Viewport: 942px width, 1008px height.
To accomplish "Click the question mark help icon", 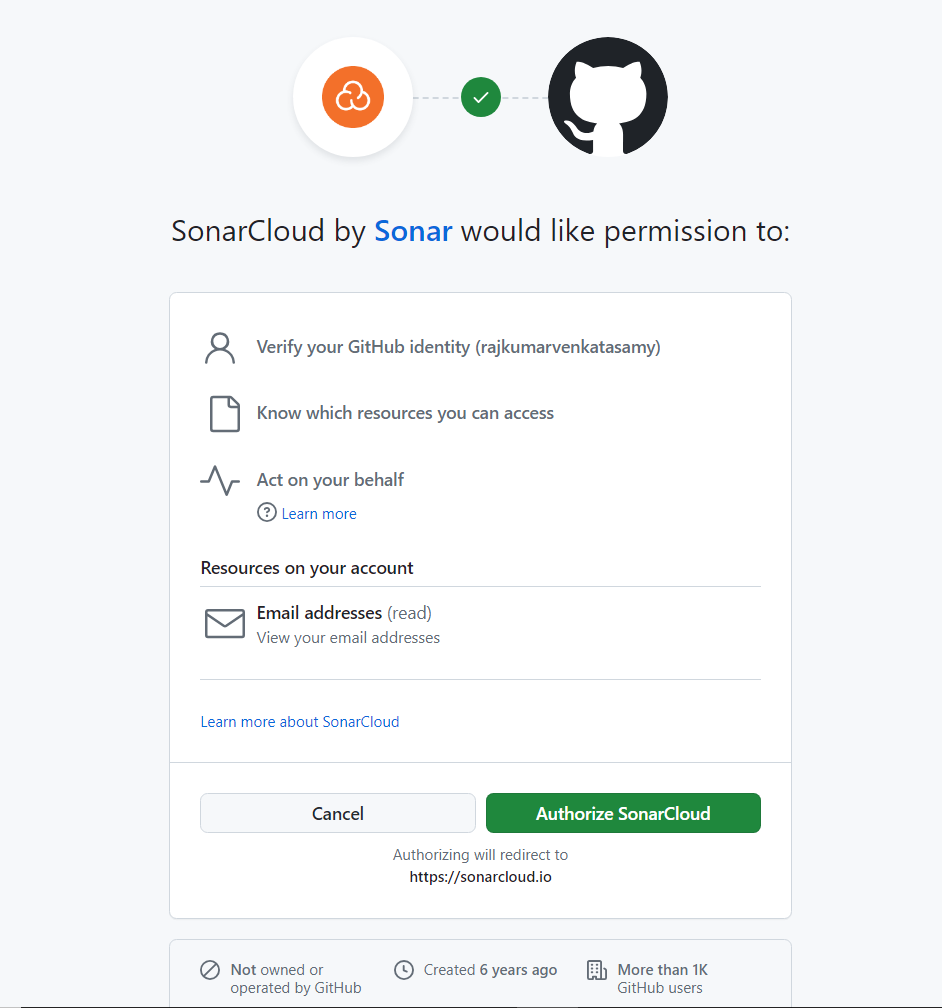I will pyautogui.click(x=266, y=513).
